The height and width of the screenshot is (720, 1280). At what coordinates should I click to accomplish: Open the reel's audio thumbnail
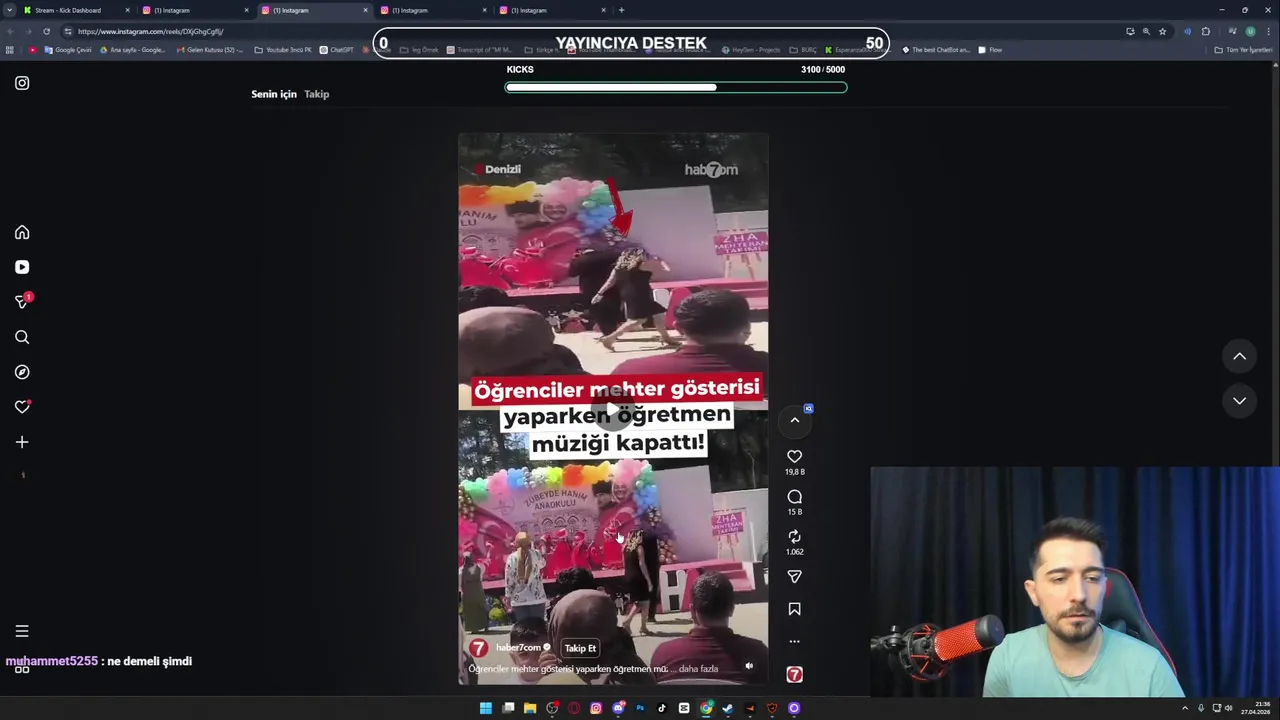794,675
